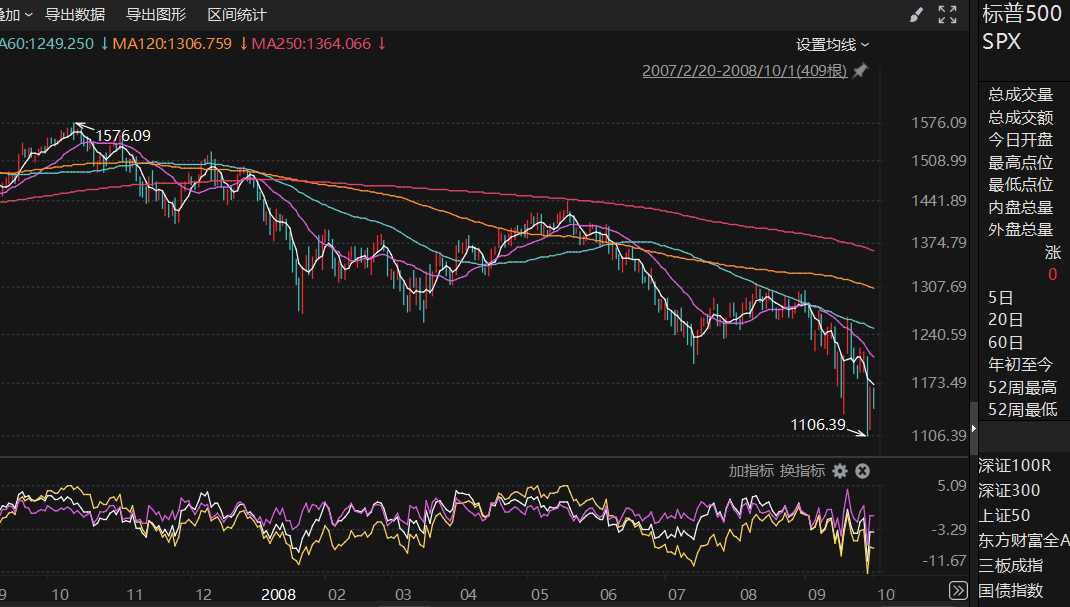Viewport: 1070px width, 607px height.
Task: Select the MA250:1364.066 moving average label
Action: [x=311, y=44]
